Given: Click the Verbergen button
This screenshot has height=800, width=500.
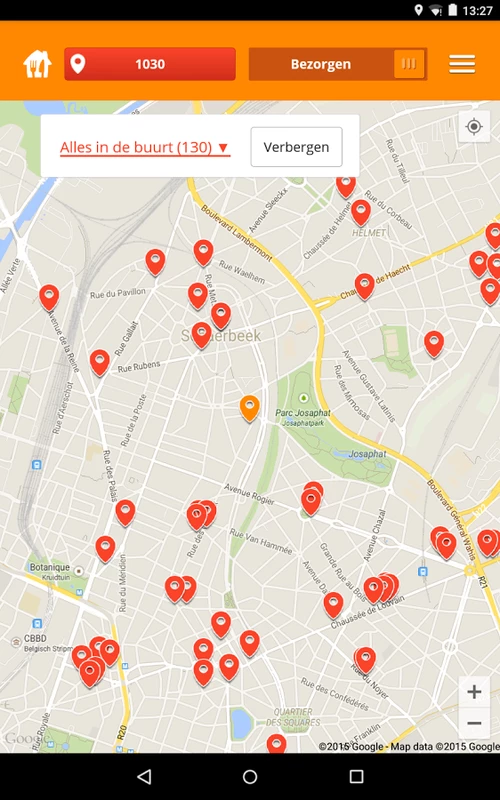Looking at the screenshot, I should [296, 147].
